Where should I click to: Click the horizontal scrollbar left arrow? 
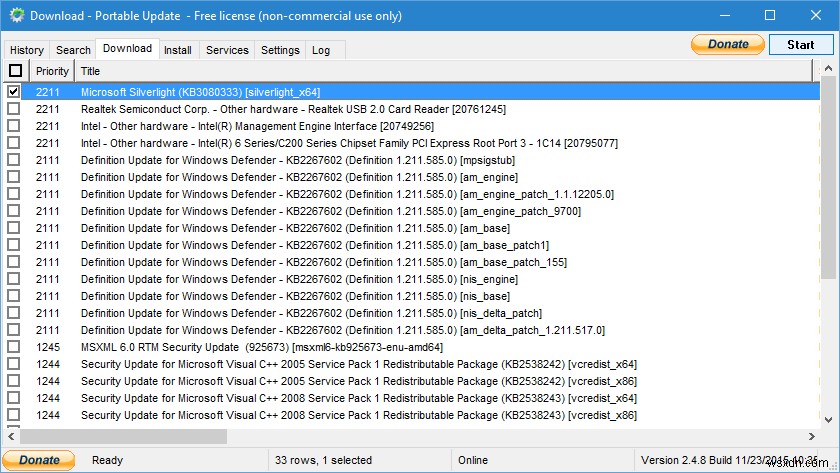click(x=11, y=436)
